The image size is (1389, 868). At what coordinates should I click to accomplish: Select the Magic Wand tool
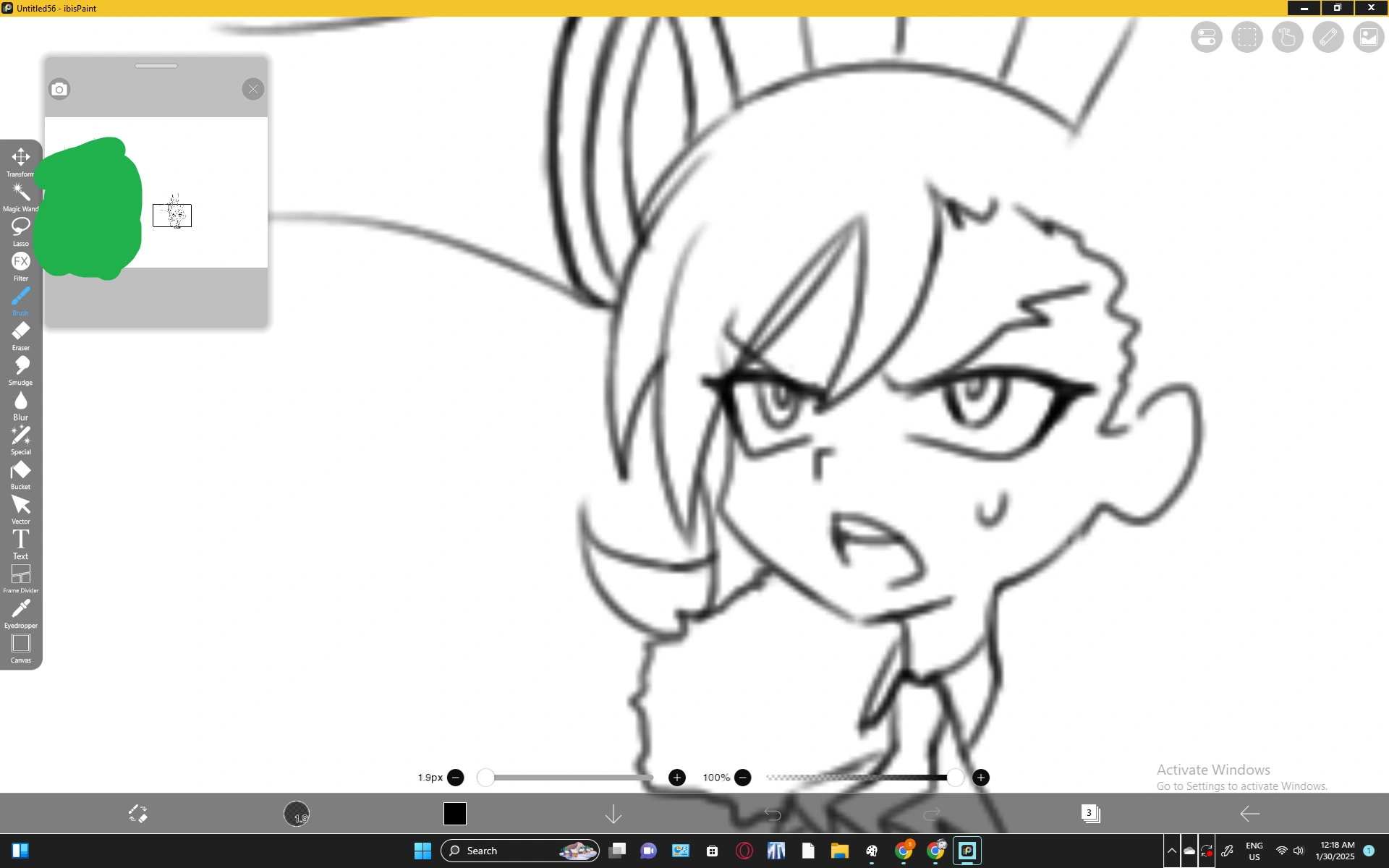[x=20, y=195]
